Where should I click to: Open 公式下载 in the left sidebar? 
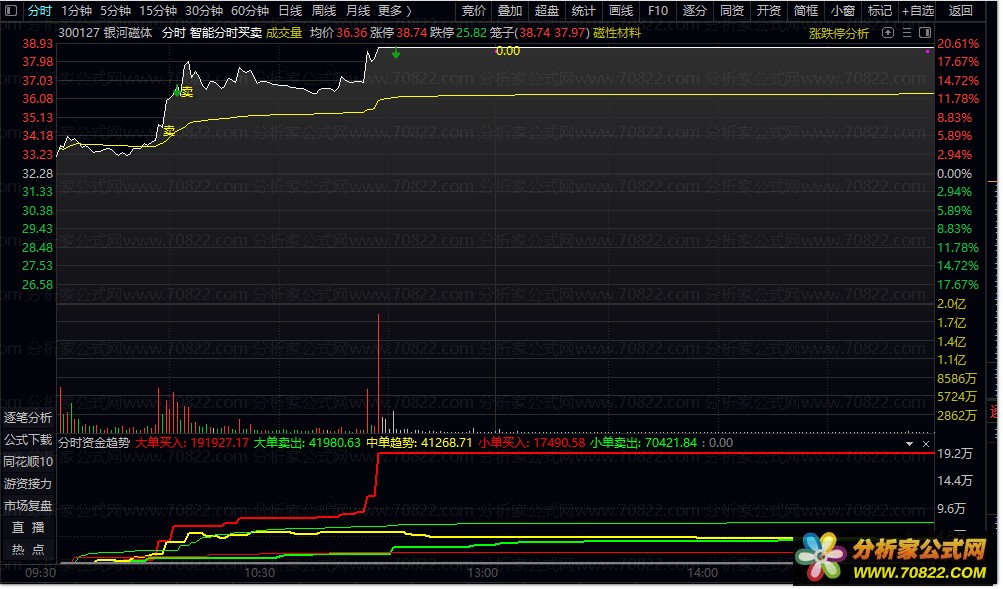tap(28, 440)
